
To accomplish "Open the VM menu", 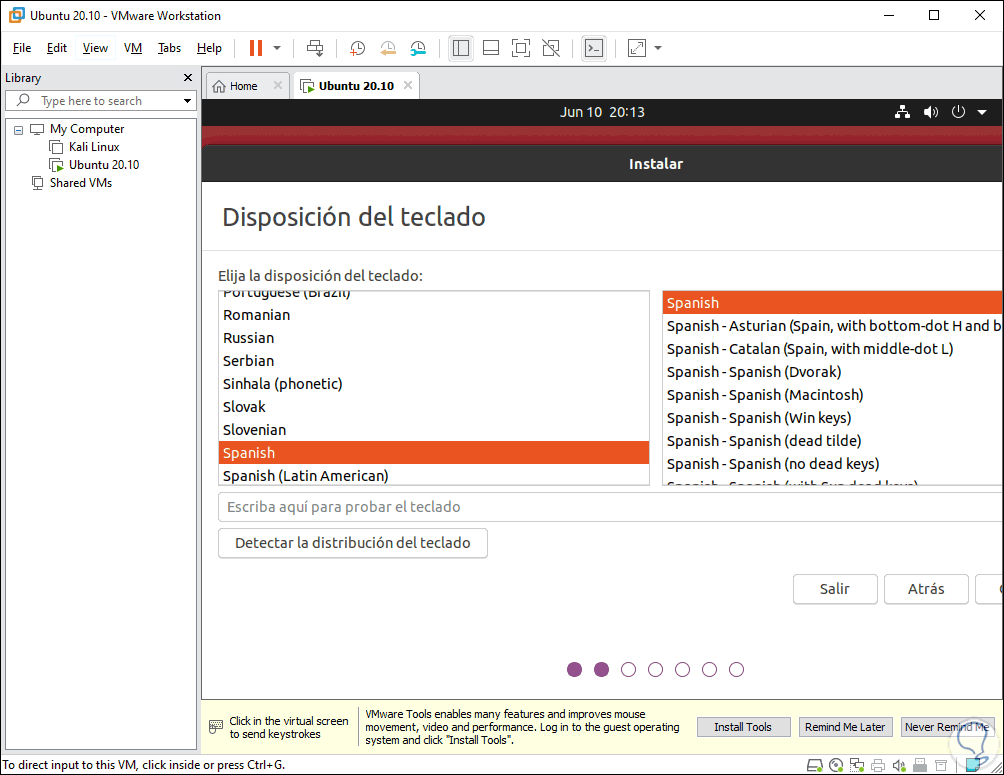I will tap(133, 48).
